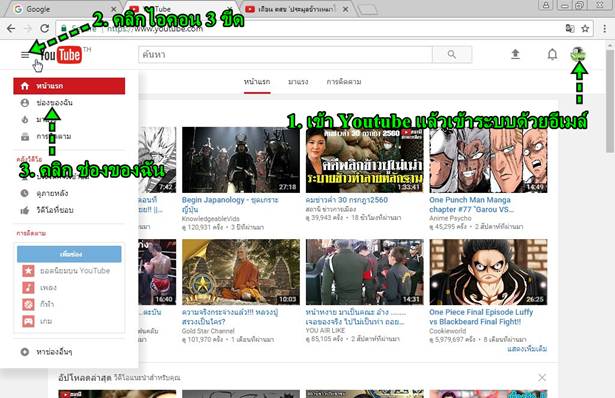Click inside the ค้นหา search field
This screenshot has width=615, height=398.
[x=285, y=55]
